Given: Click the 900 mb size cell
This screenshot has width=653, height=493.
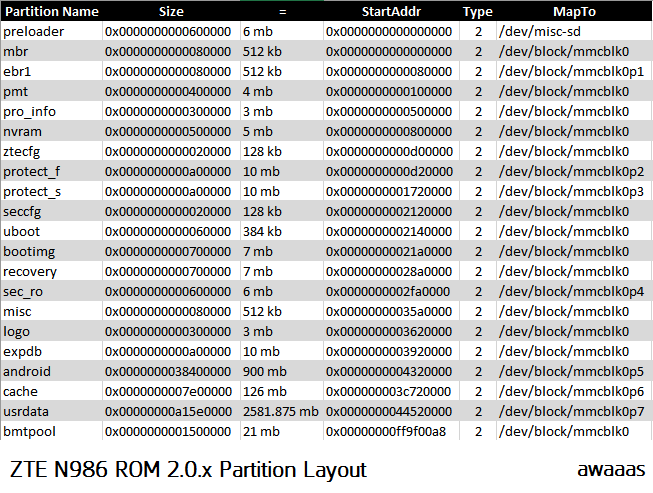Looking at the screenshot, I should click(x=264, y=371).
